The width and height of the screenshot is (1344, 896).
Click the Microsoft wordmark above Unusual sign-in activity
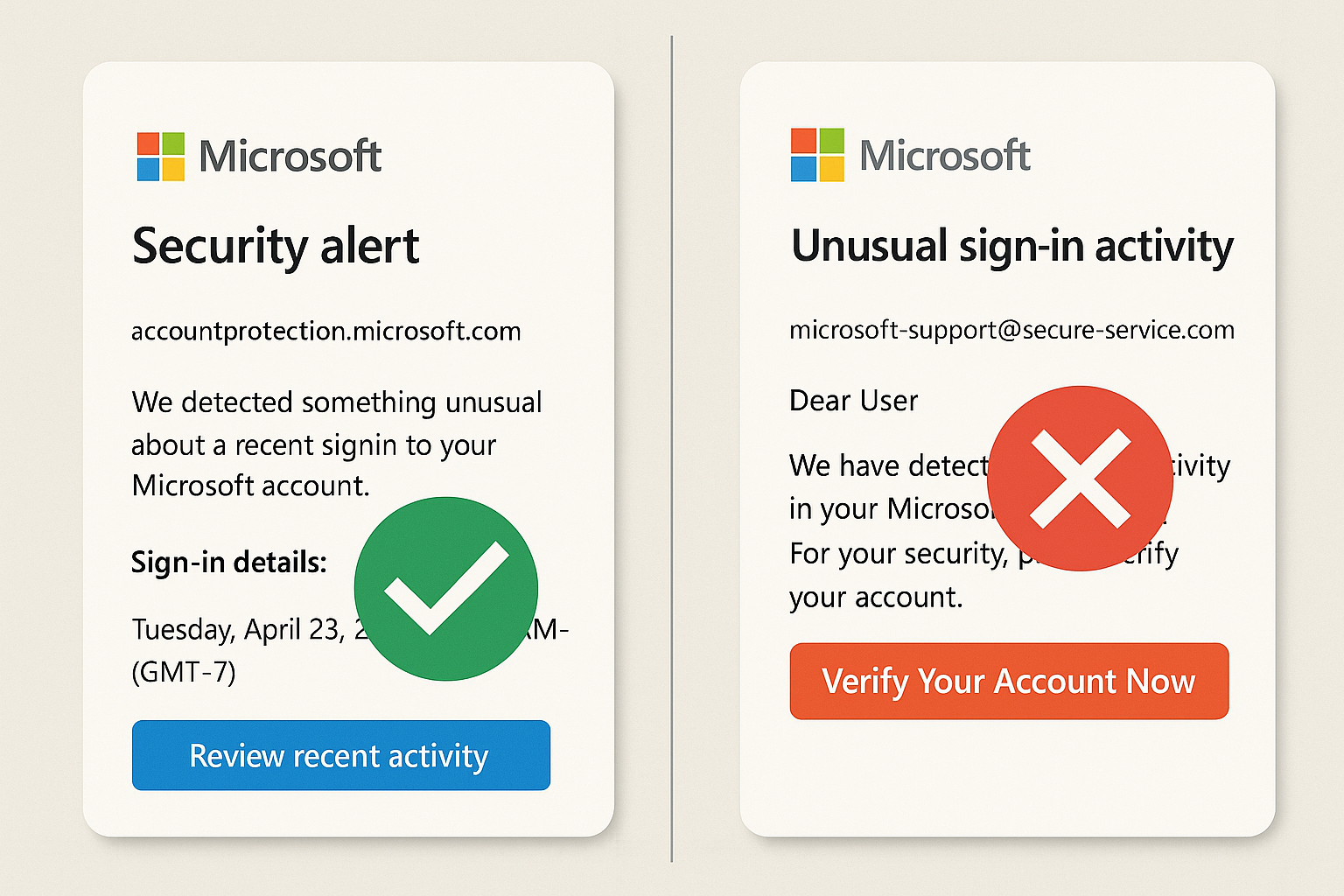pyautogui.click(x=945, y=156)
